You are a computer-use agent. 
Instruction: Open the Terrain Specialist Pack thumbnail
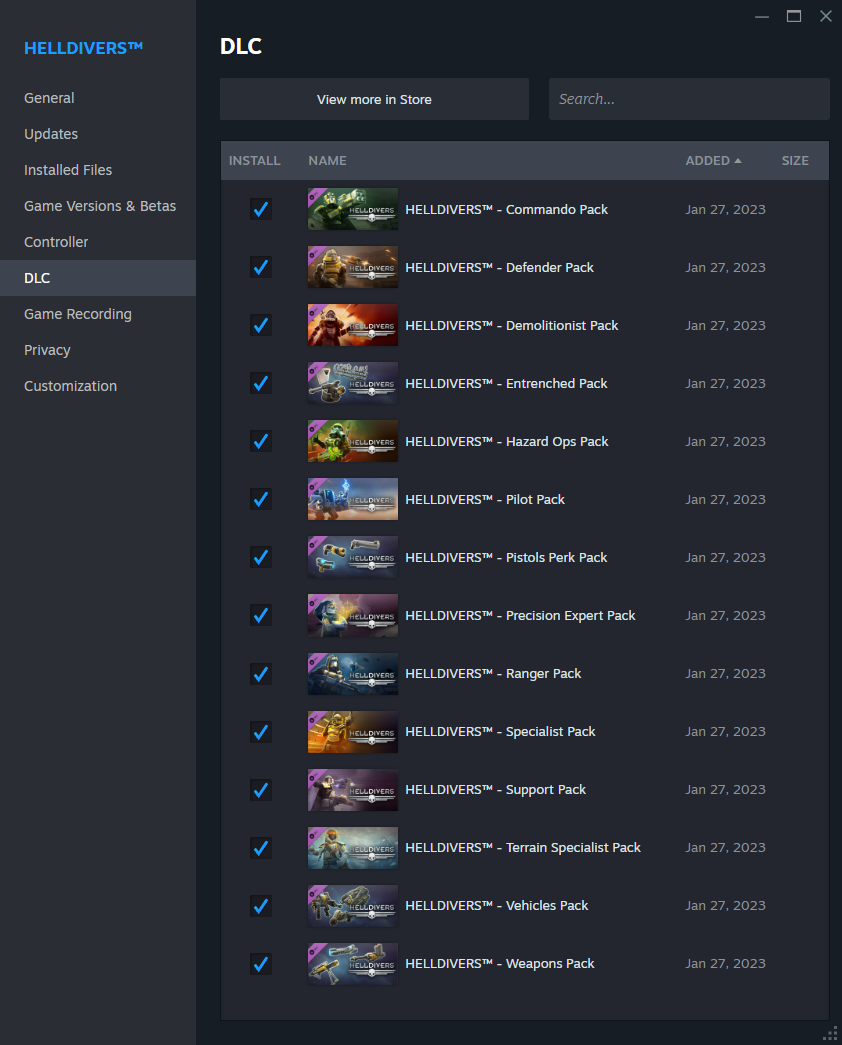(x=353, y=848)
